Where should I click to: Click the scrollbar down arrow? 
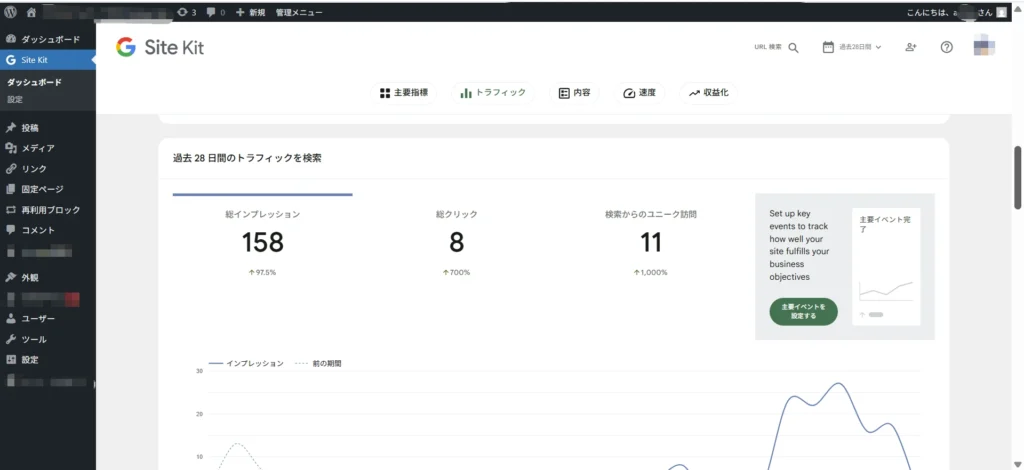(1017, 464)
